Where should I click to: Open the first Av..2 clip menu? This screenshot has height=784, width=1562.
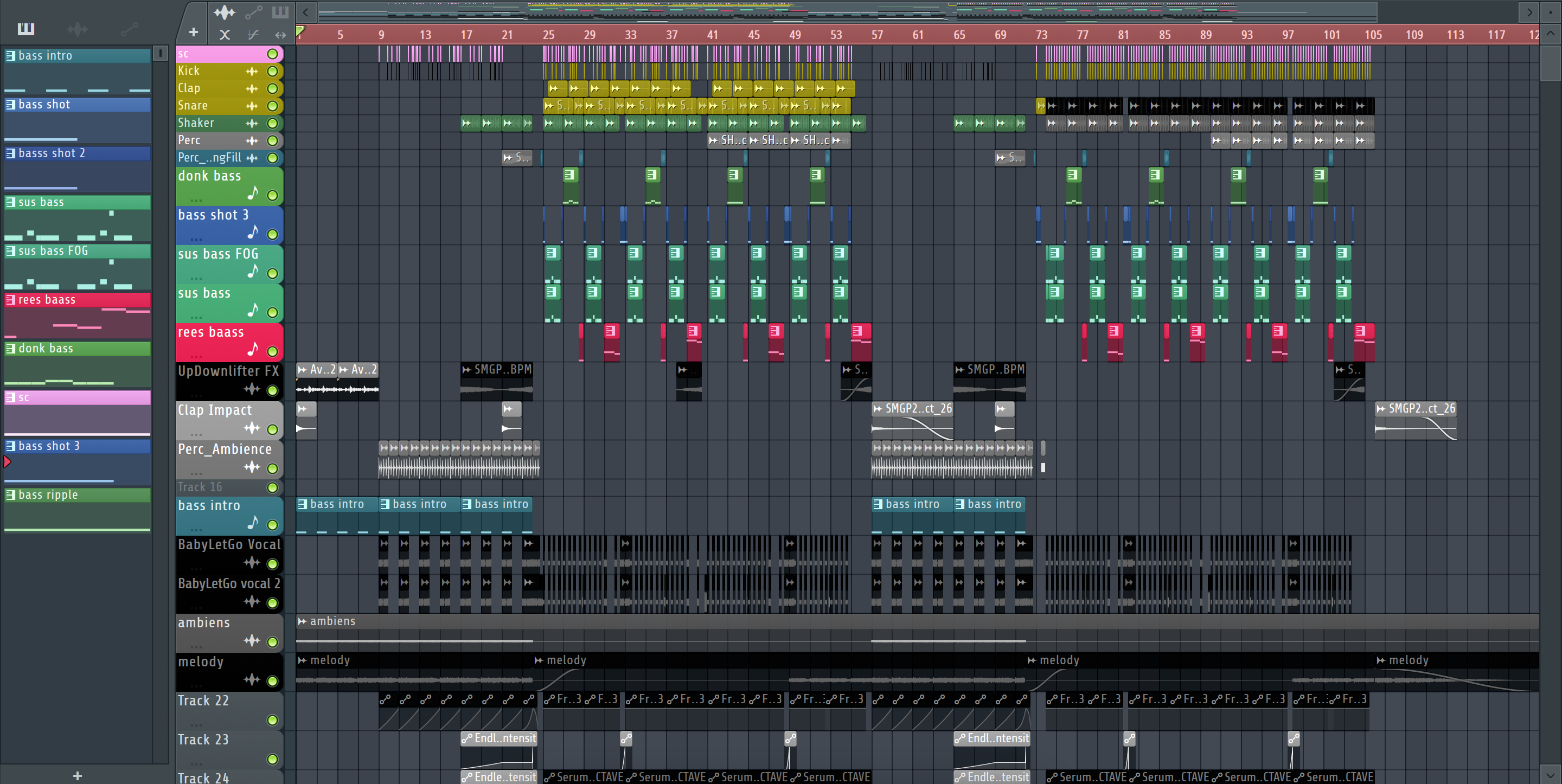click(x=302, y=369)
